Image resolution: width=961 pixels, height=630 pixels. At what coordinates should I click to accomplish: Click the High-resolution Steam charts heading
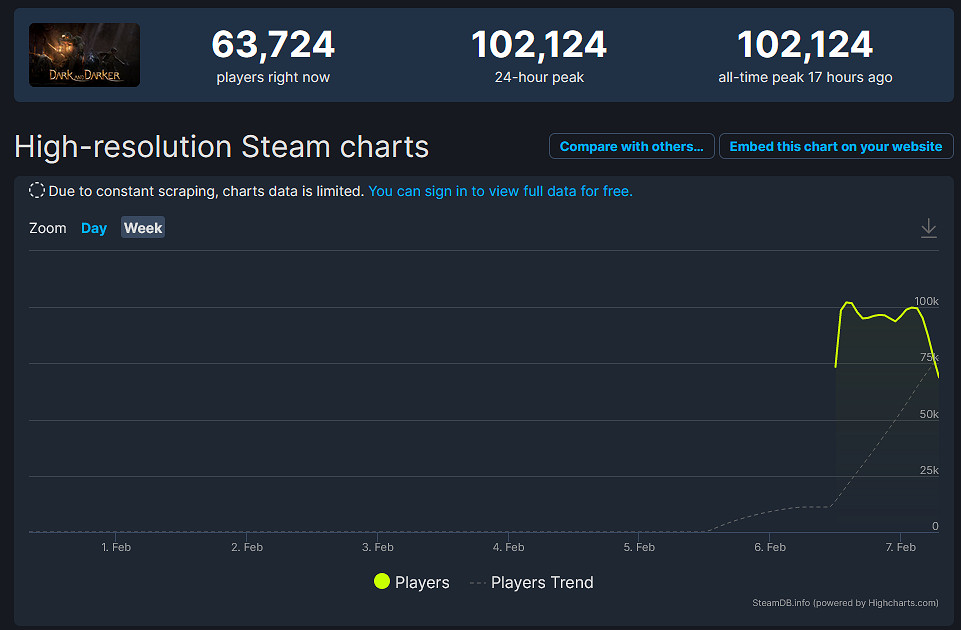222,147
